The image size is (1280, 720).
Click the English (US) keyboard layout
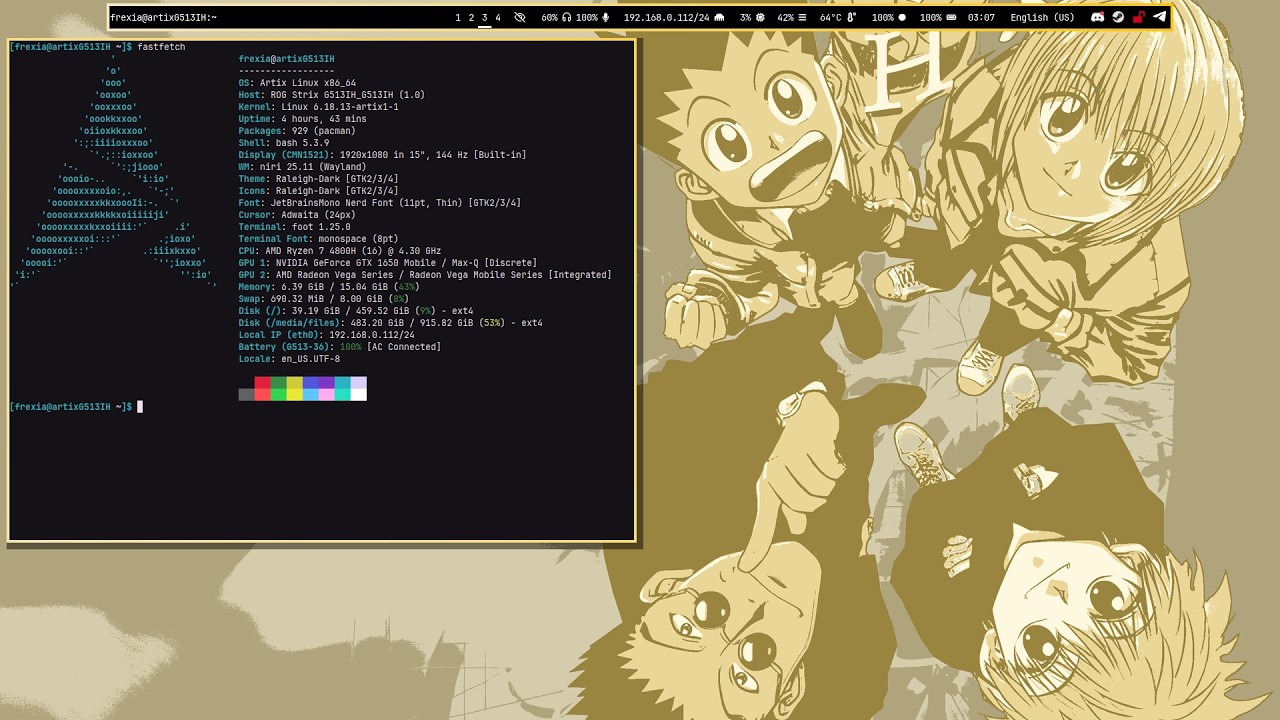[1042, 17]
